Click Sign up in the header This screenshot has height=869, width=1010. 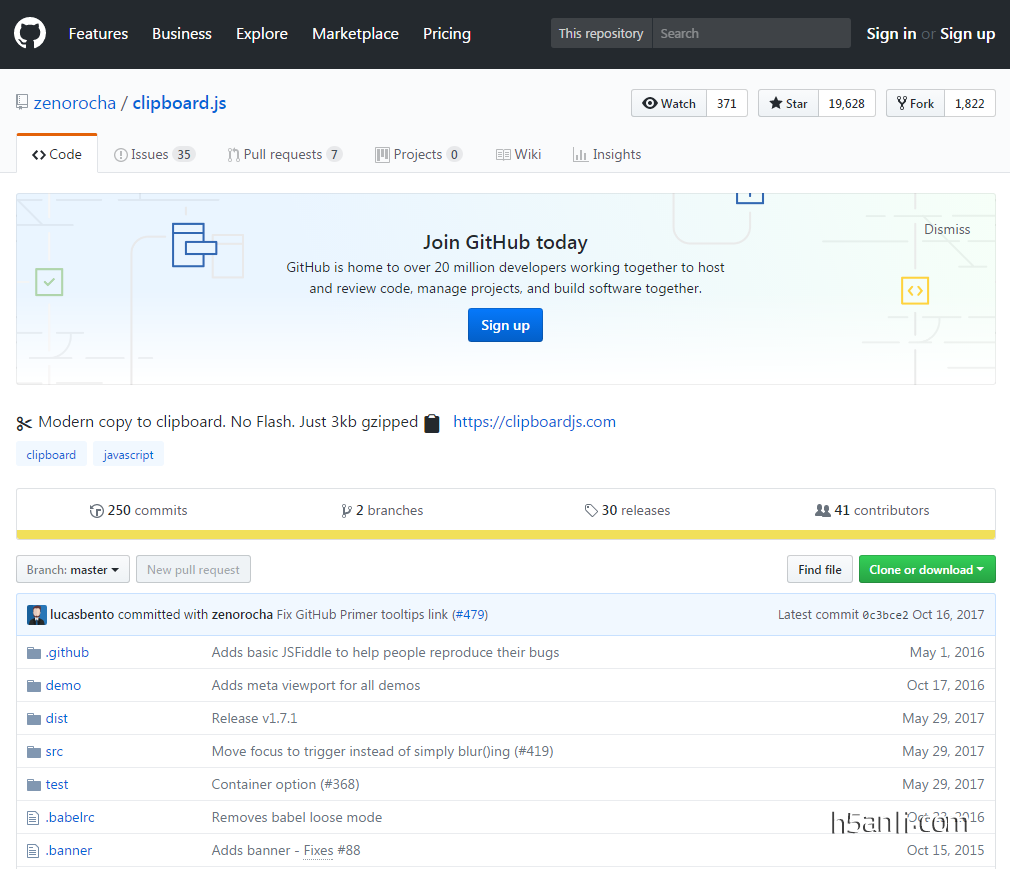(967, 33)
